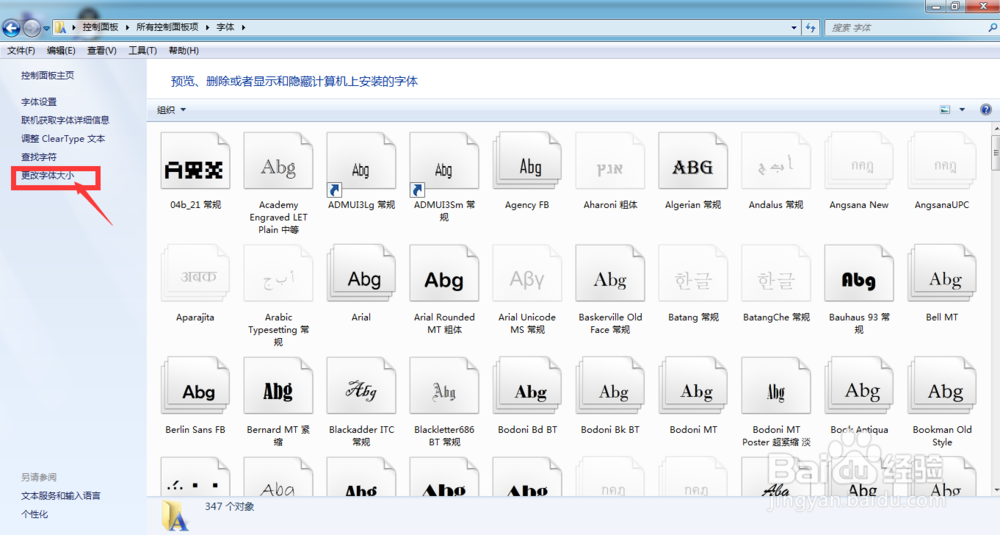Click 更改字体大小 link

click(48, 175)
